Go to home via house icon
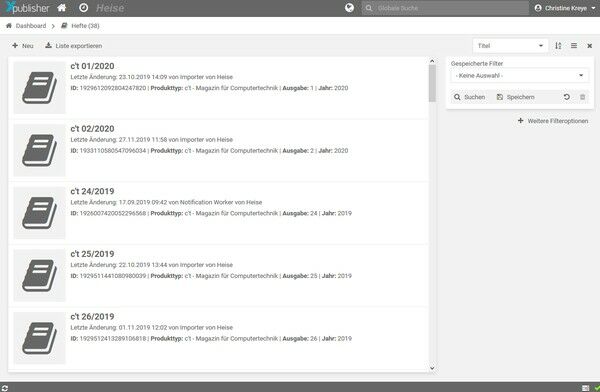 click(x=62, y=8)
